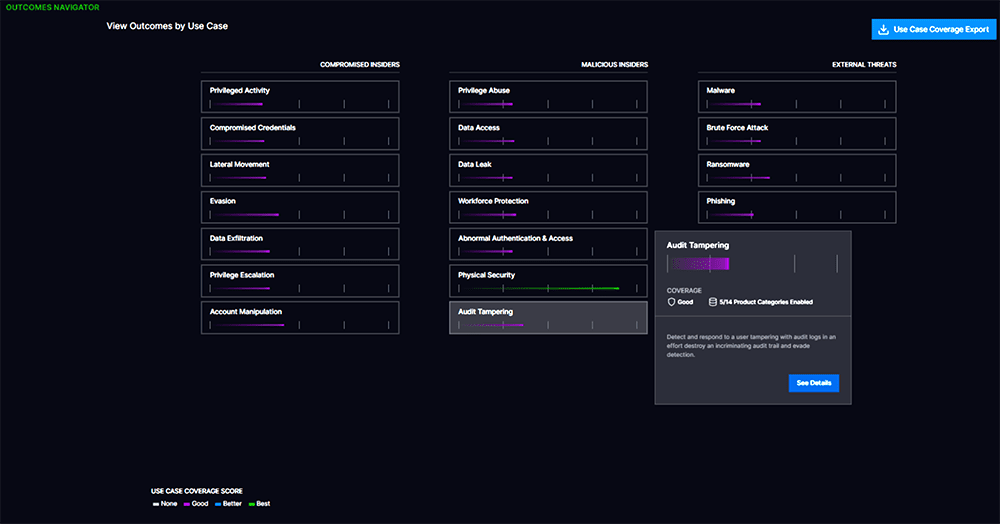Click the shield icon next to Good coverage

(671, 302)
